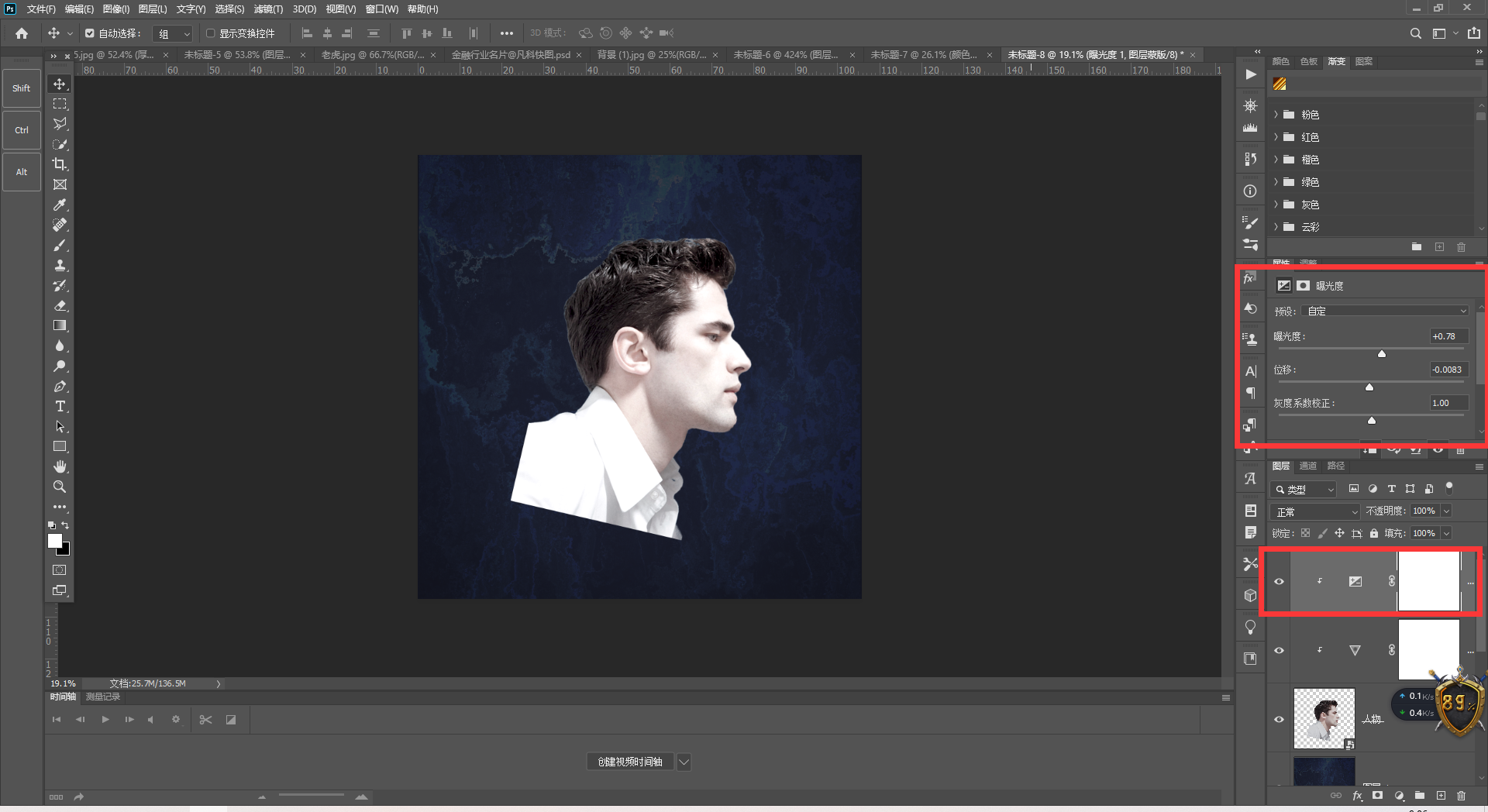Click the Alt modifier key button

[x=22, y=172]
